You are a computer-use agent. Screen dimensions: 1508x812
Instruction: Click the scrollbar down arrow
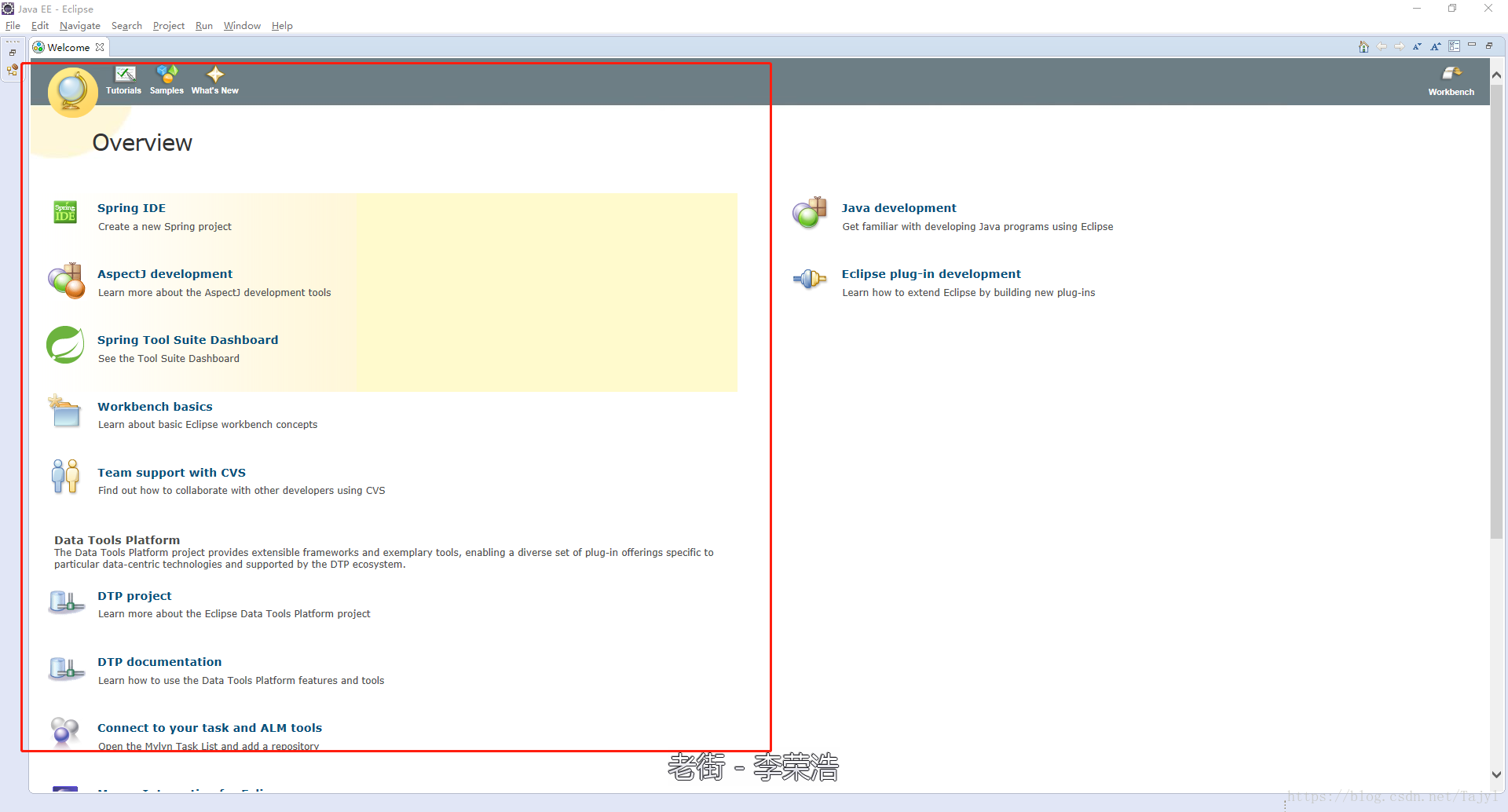(x=1497, y=774)
